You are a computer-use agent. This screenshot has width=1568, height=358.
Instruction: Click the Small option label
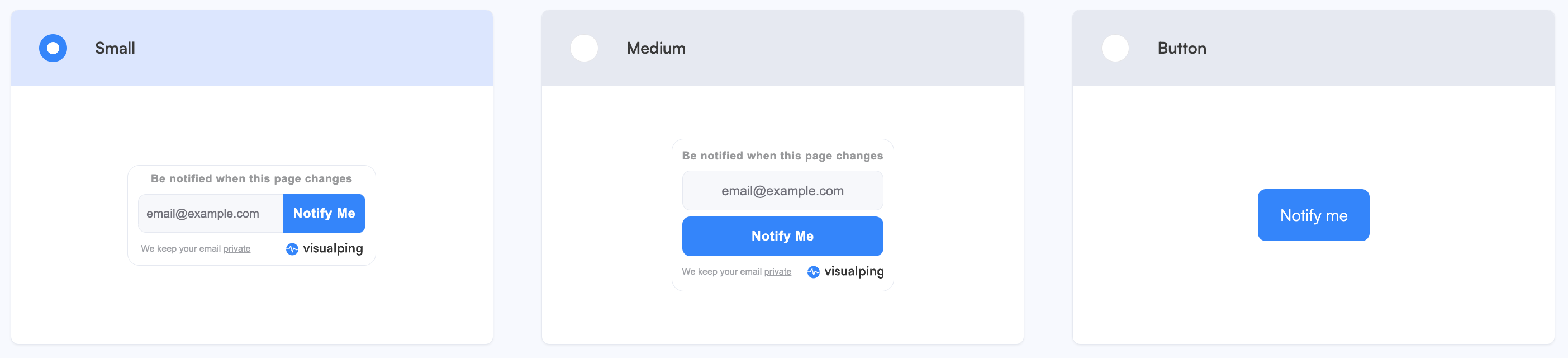tap(115, 48)
